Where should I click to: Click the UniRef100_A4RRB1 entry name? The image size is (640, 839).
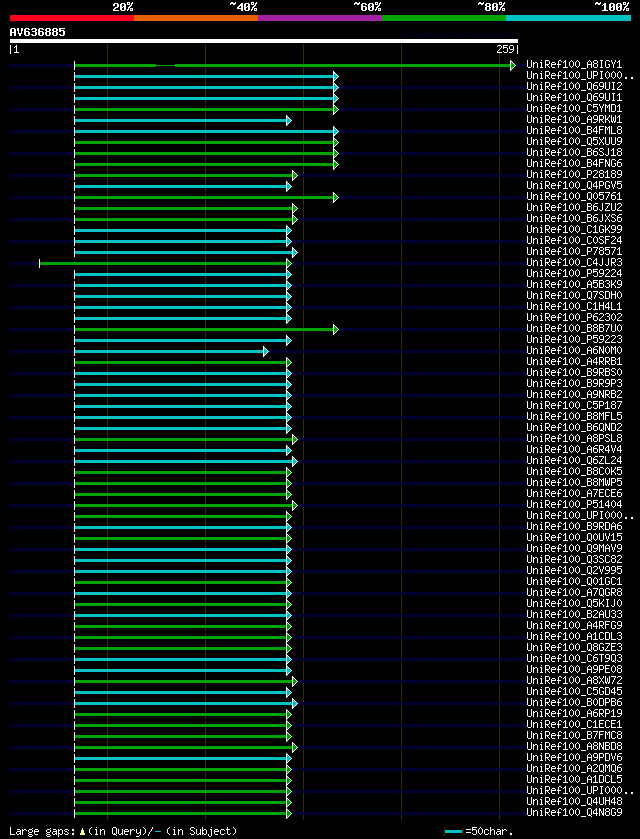point(574,362)
